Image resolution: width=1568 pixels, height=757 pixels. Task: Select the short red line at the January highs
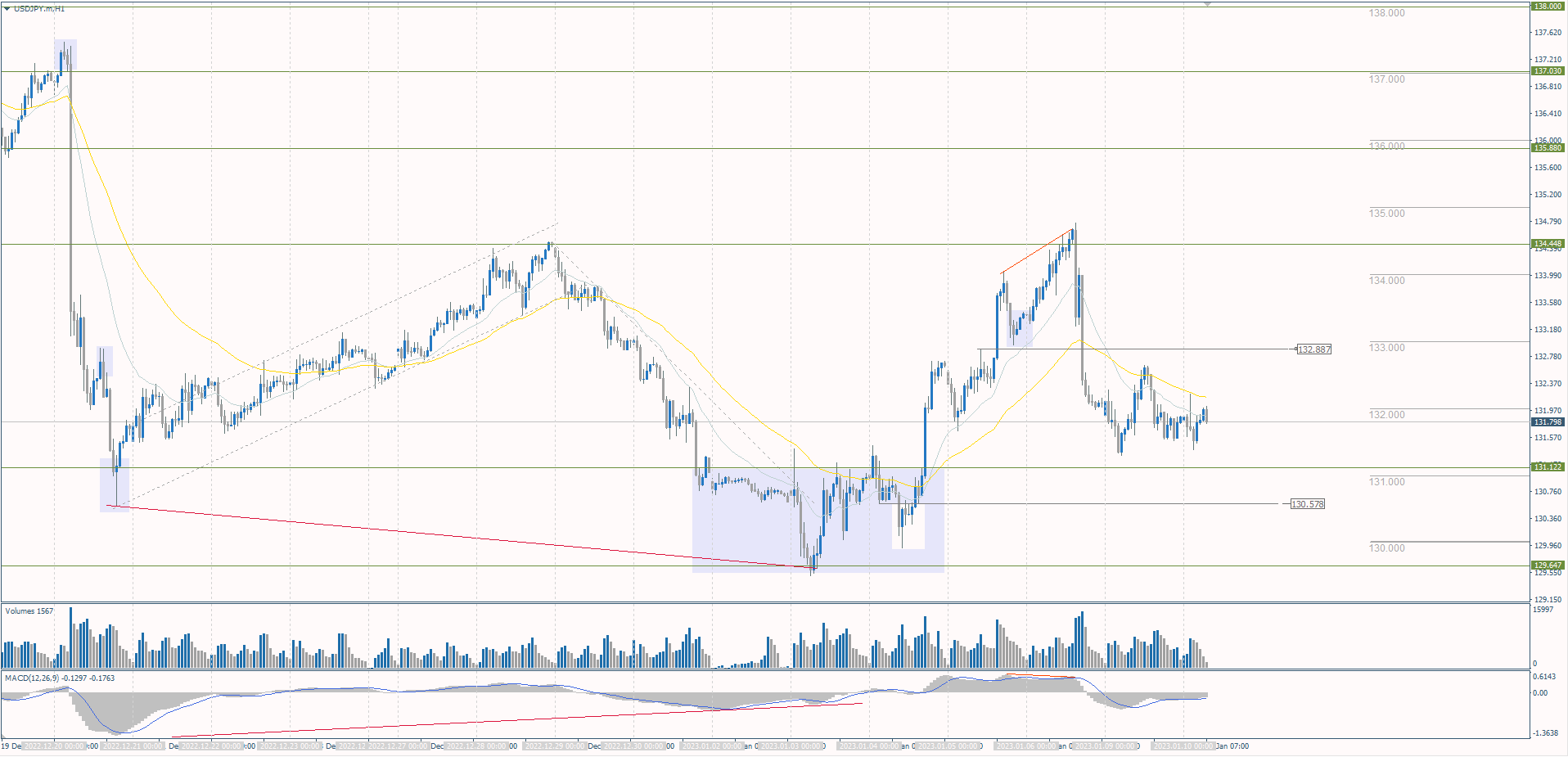(1036, 252)
